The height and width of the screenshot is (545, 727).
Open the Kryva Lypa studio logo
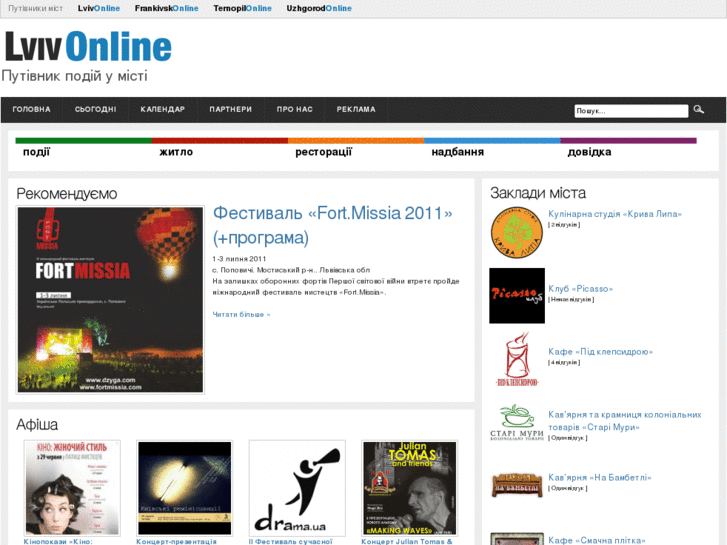click(517, 232)
